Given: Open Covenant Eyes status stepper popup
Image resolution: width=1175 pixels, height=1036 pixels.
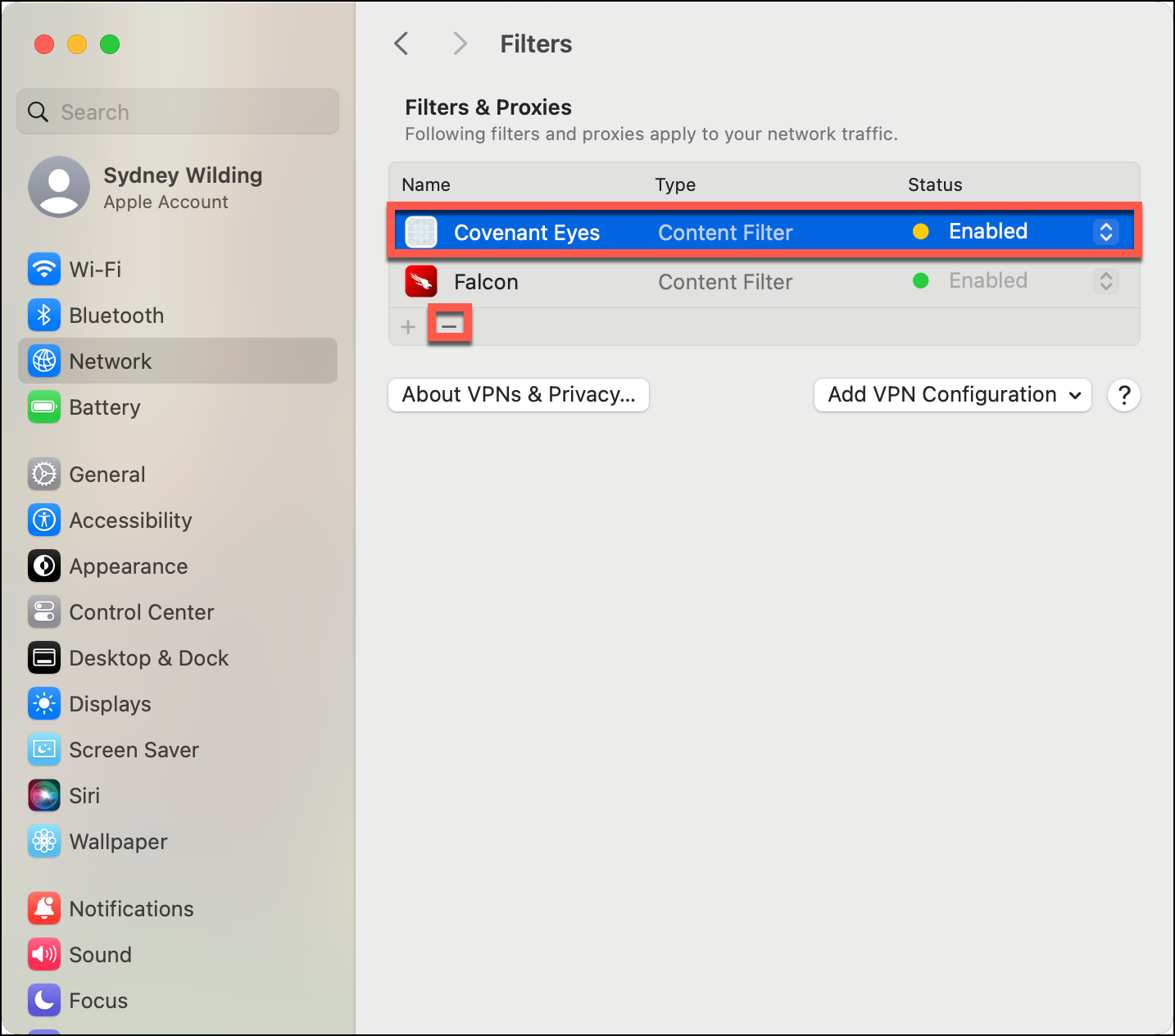Looking at the screenshot, I should click(1106, 232).
